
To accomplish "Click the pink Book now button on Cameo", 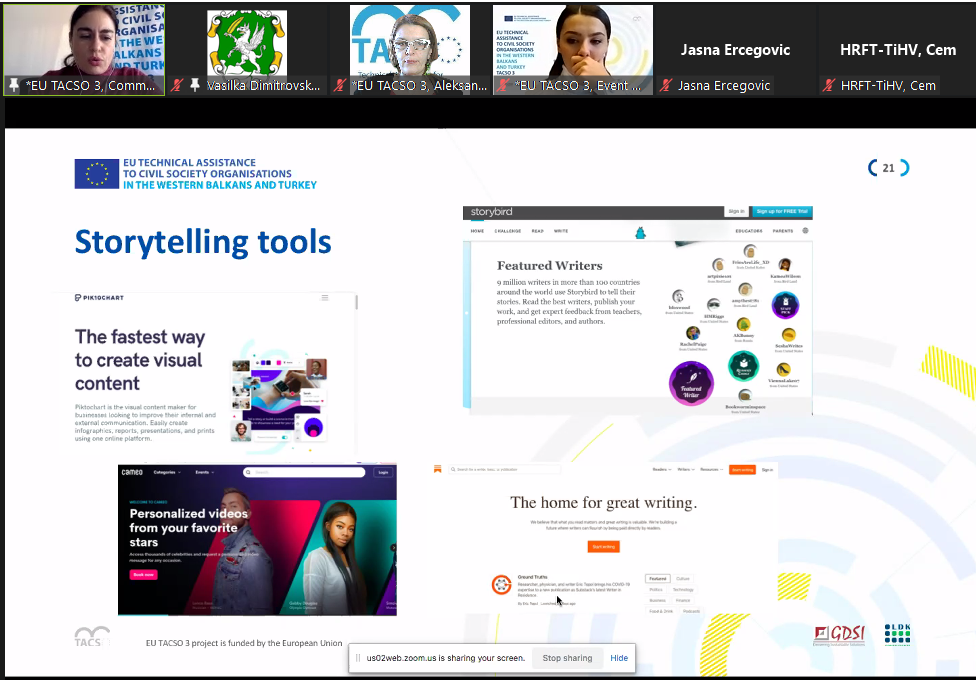I will 144,575.
